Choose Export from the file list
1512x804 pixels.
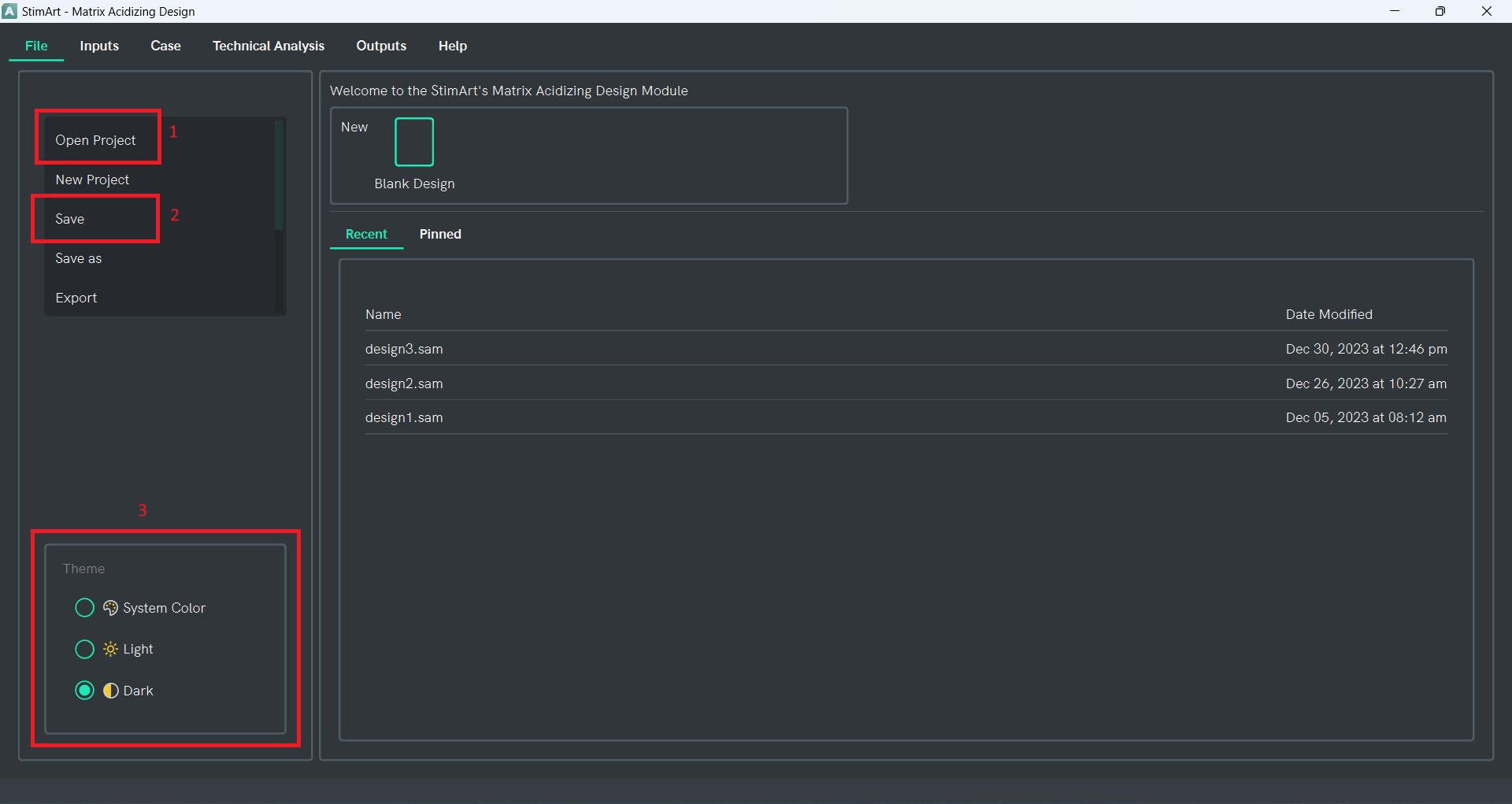coord(76,298)
